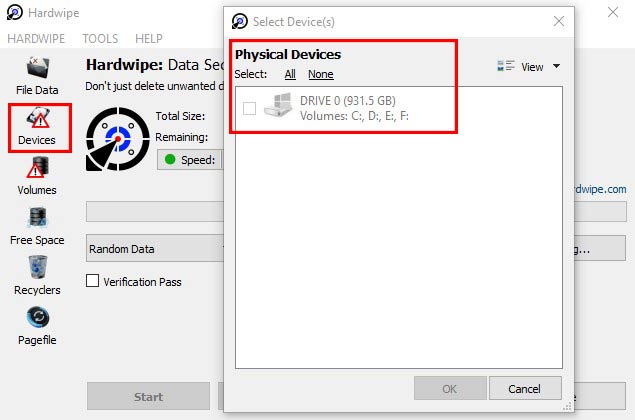The image size is (635, 420).
Task: Expand the View dropdown arrow
Action: tap(556, 66)
